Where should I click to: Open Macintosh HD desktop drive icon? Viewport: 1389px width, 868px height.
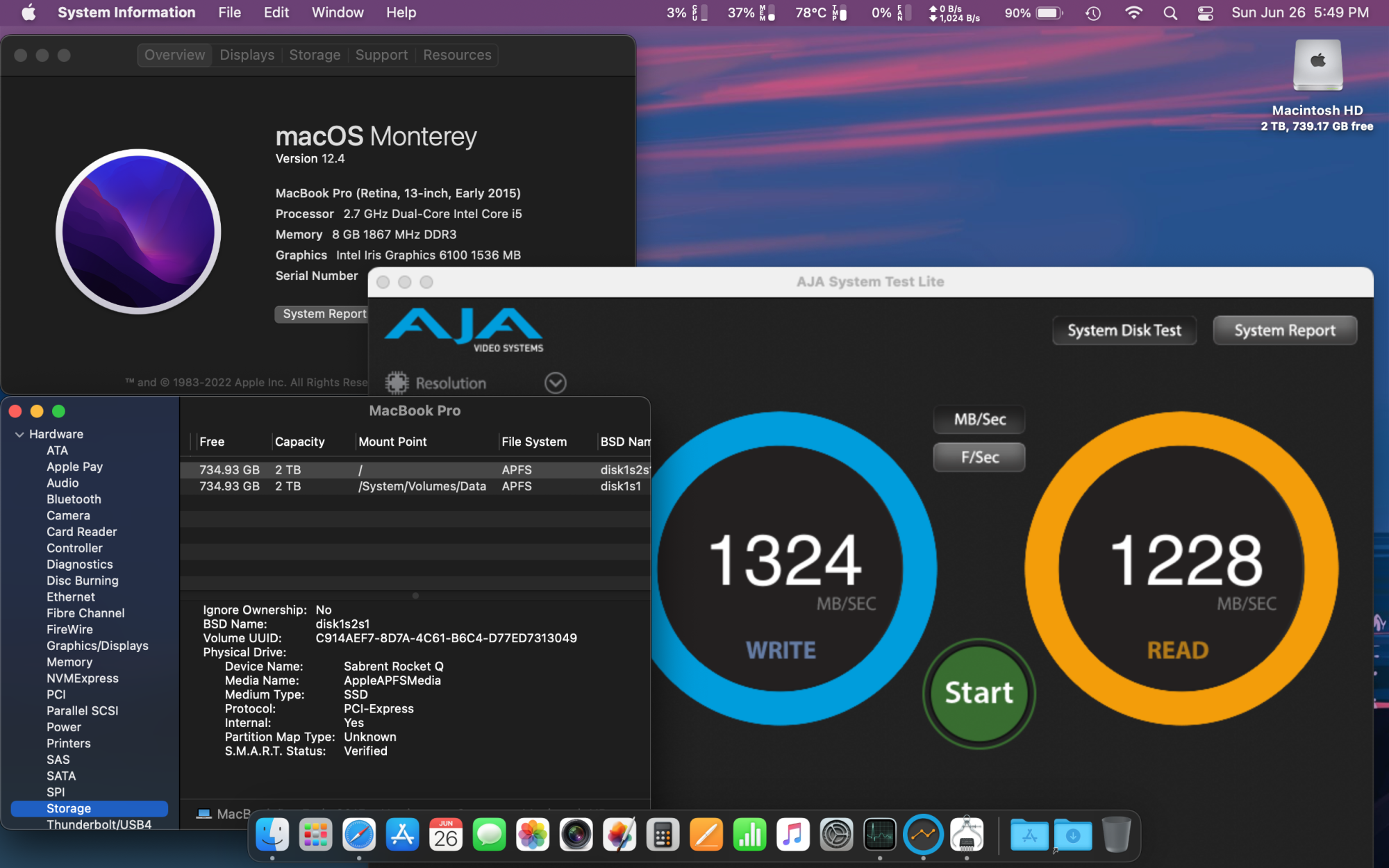[x=1317, y=66]
